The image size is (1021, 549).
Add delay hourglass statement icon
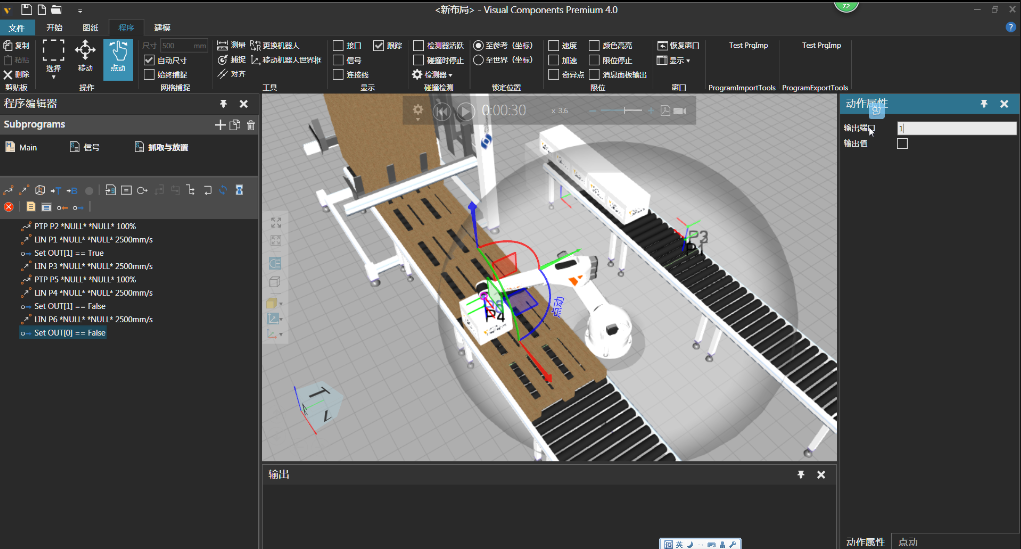239,190
